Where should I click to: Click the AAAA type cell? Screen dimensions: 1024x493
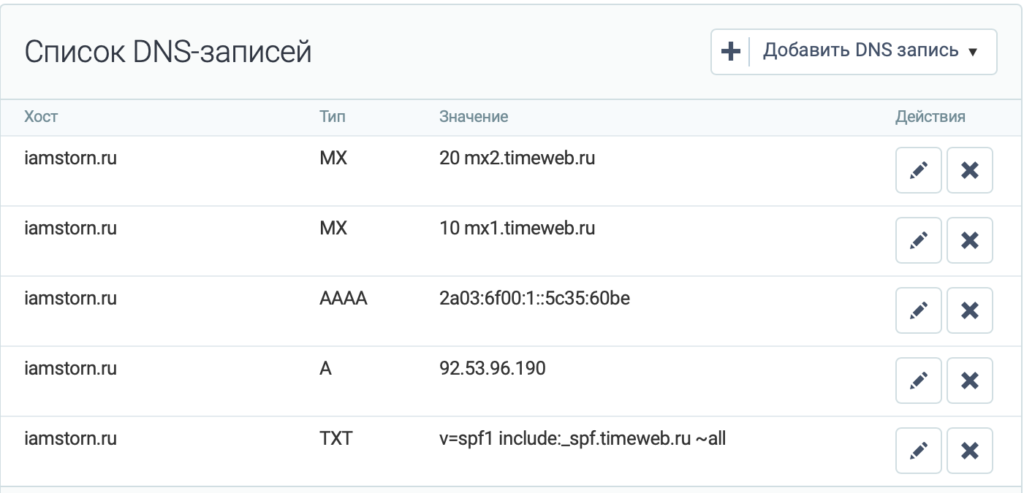(344, 298)
